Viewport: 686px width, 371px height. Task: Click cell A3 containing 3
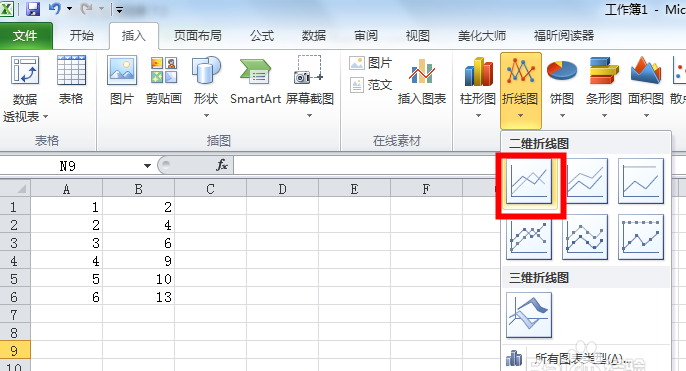pyautogui.click(x=66, y=243)
